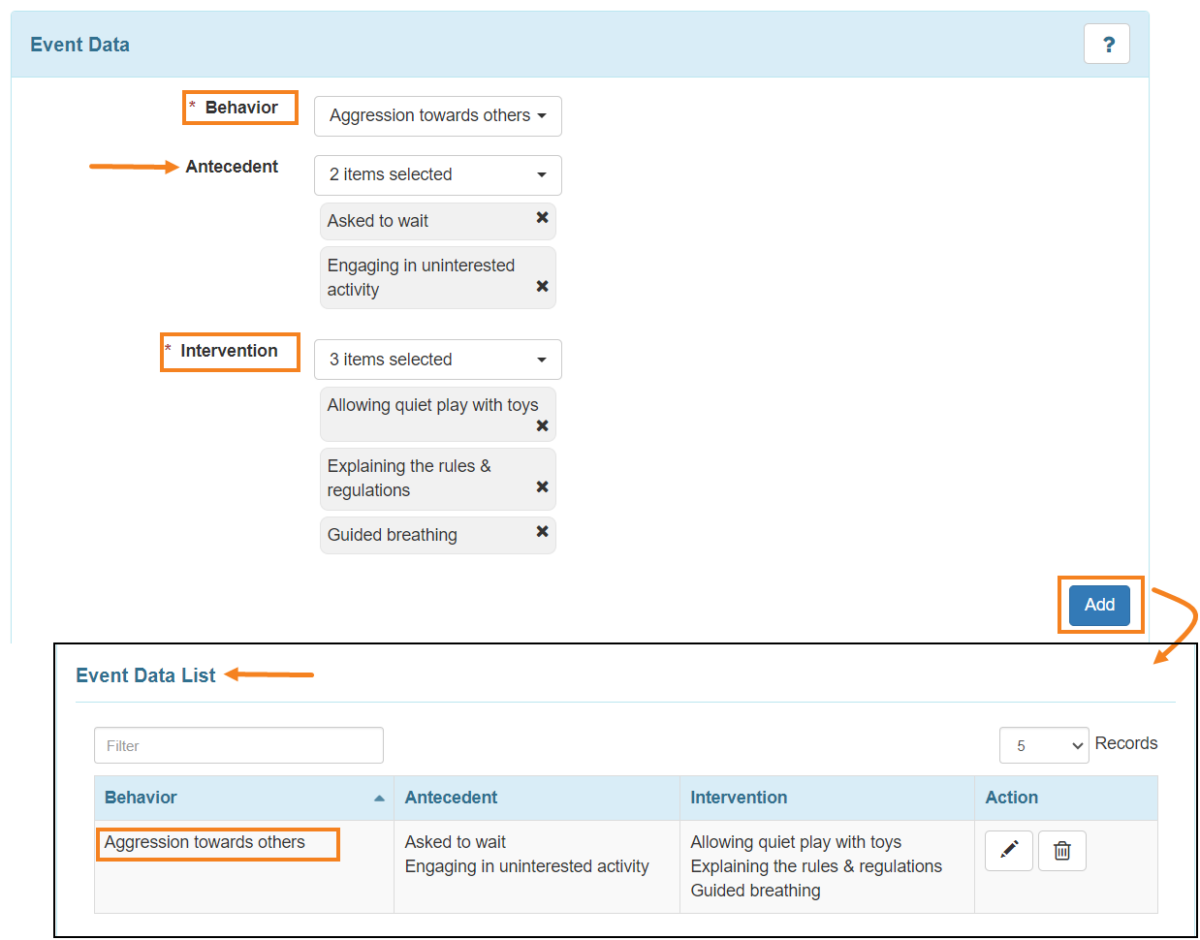The image size is (1200, 940).
Task: Change the records-per-page dropdown
Action: tap(1043, 745)
